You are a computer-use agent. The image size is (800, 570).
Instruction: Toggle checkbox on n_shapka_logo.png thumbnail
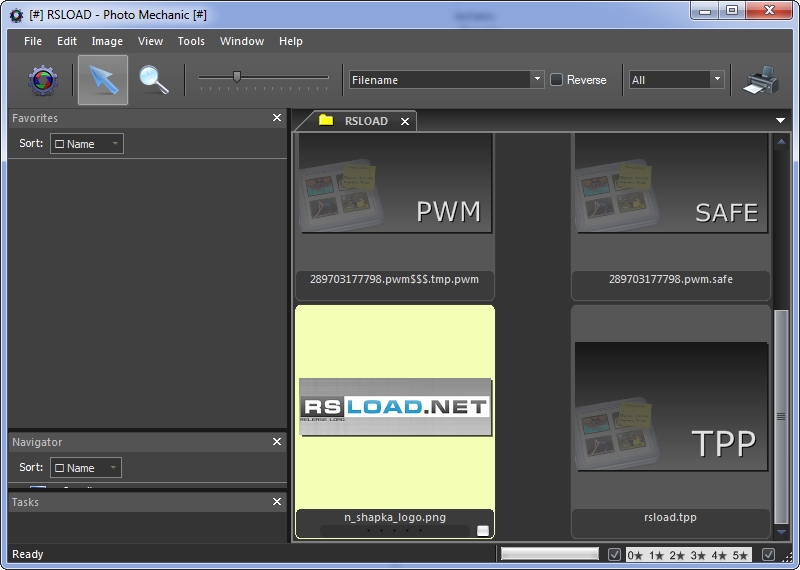(483, 530)
